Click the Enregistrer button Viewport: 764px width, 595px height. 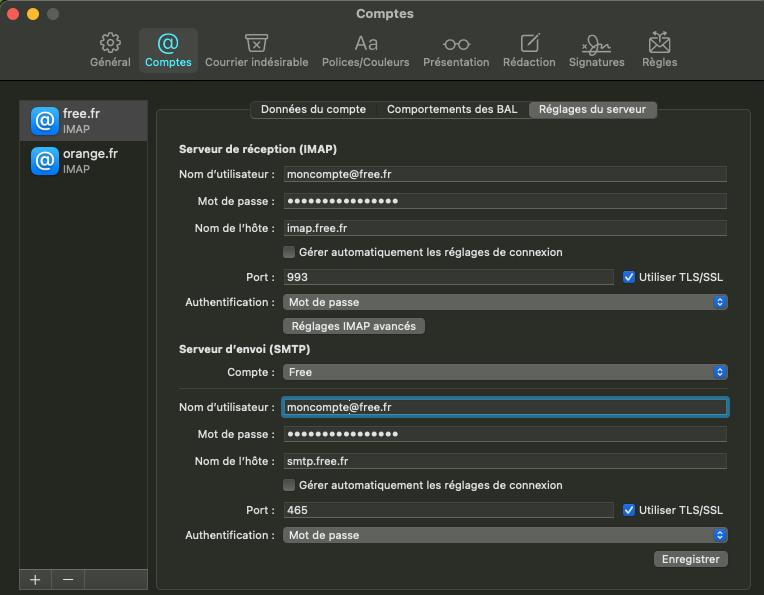(x=690, y=559)
